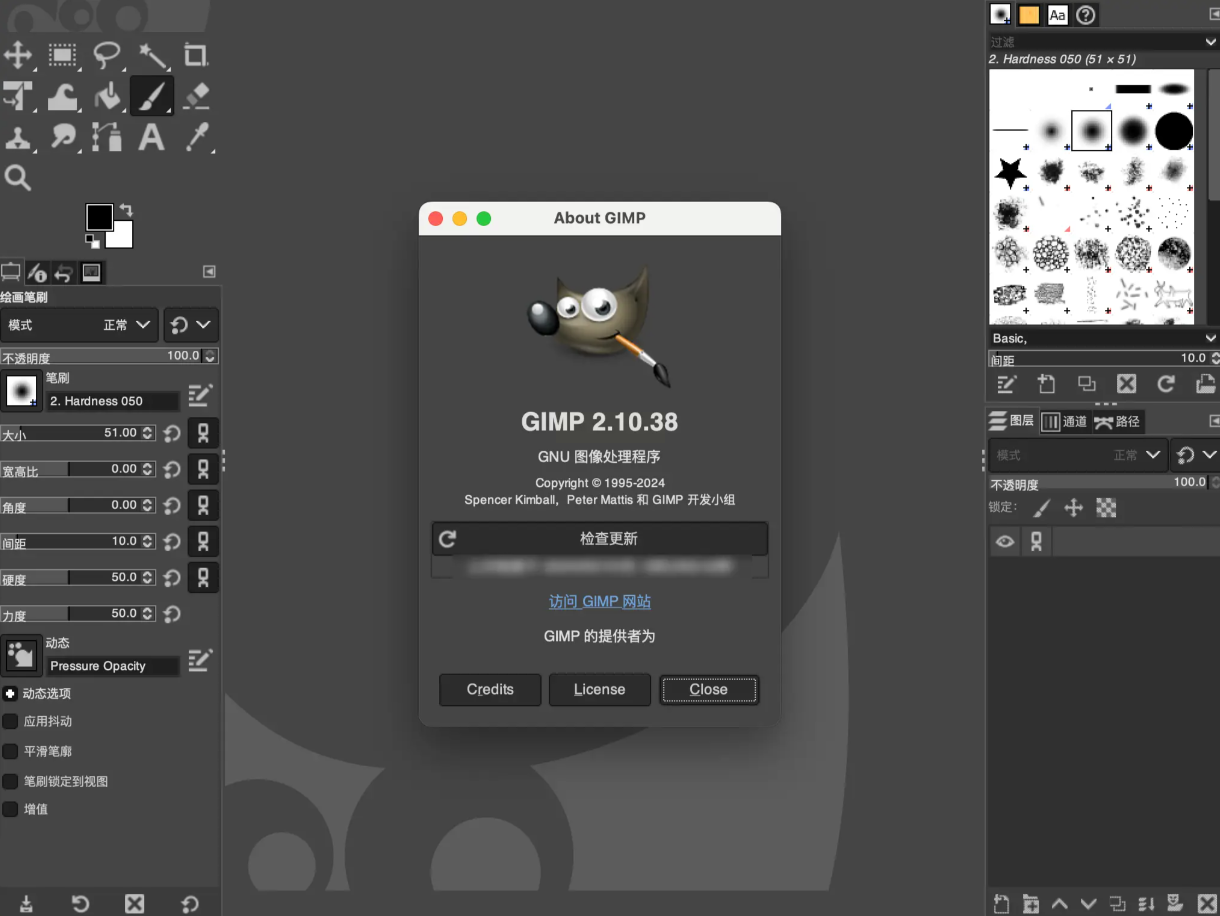Refresh brushes in the brushes dock
This screenshot has width=1220, height=916.
coord(1166,384)
